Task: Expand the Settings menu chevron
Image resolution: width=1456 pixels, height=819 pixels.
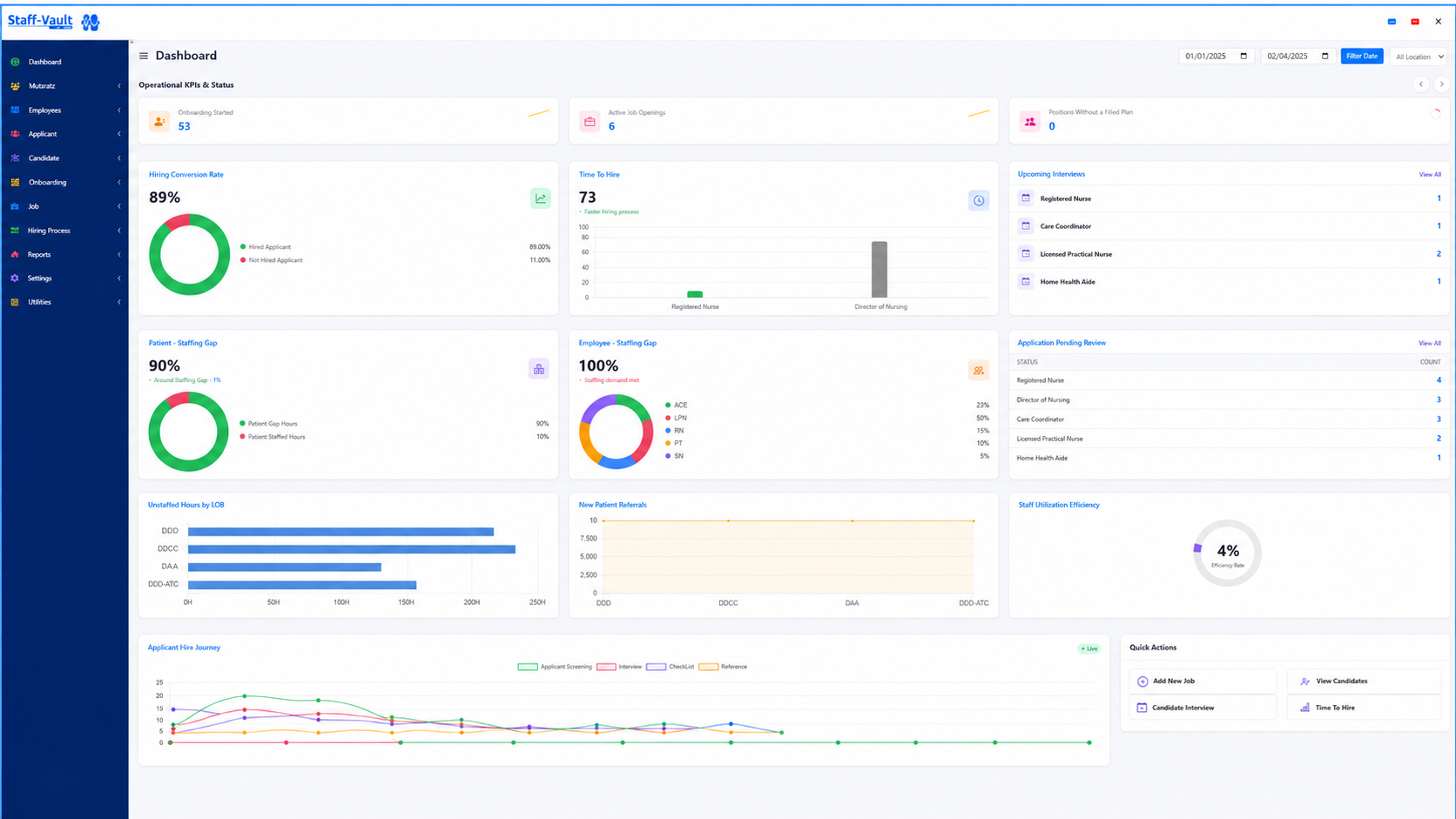Action: [x=119, y=279]
